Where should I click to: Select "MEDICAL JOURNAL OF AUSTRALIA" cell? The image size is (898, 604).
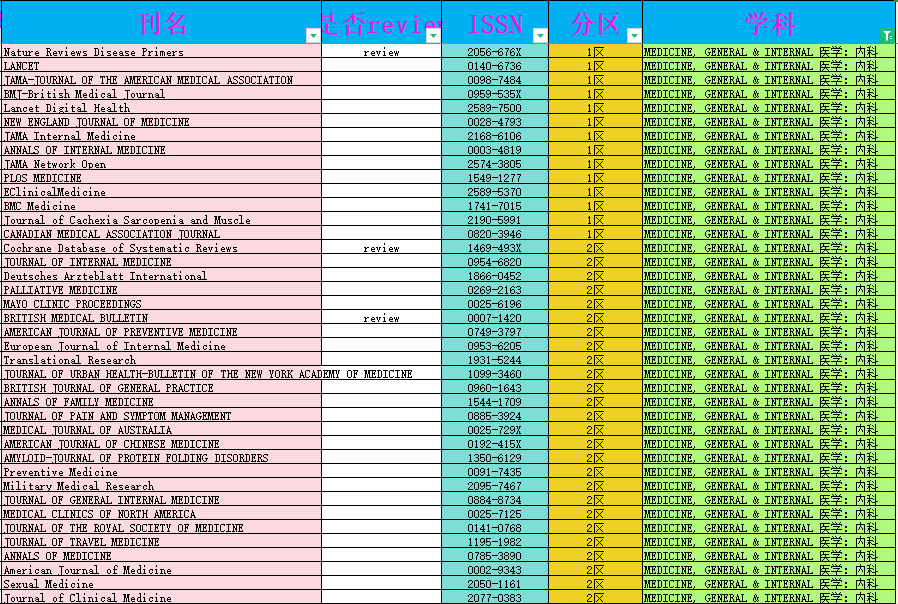[162, 431]
